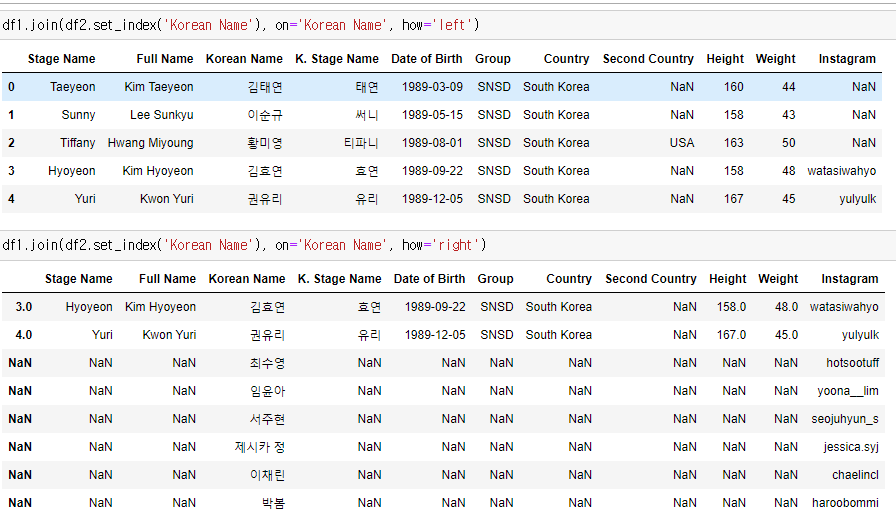Click 'haroobommi' Instagram cell
896x521 pixels.
[845, 503]
